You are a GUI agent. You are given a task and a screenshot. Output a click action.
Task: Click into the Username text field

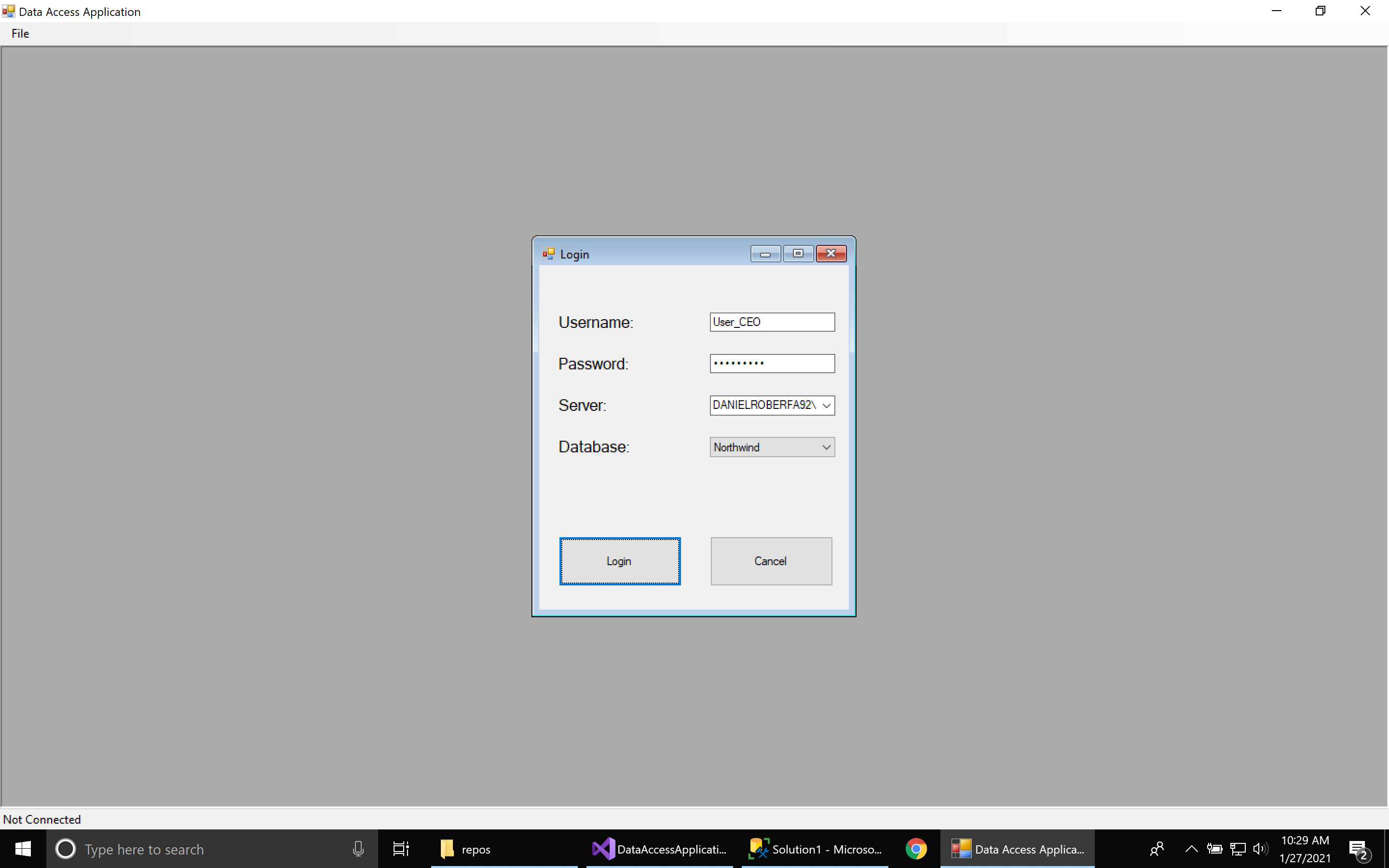coord(771,322)
